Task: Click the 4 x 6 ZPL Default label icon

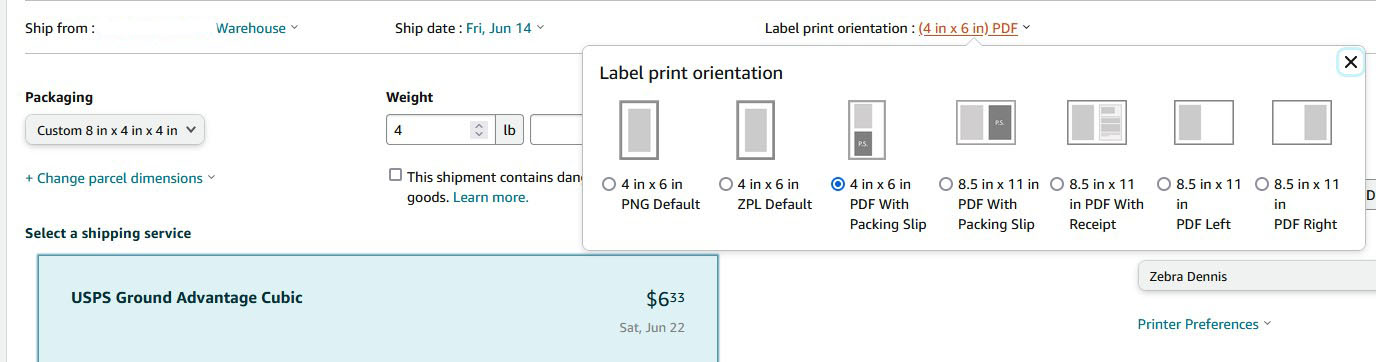Action: click(755, 130)
